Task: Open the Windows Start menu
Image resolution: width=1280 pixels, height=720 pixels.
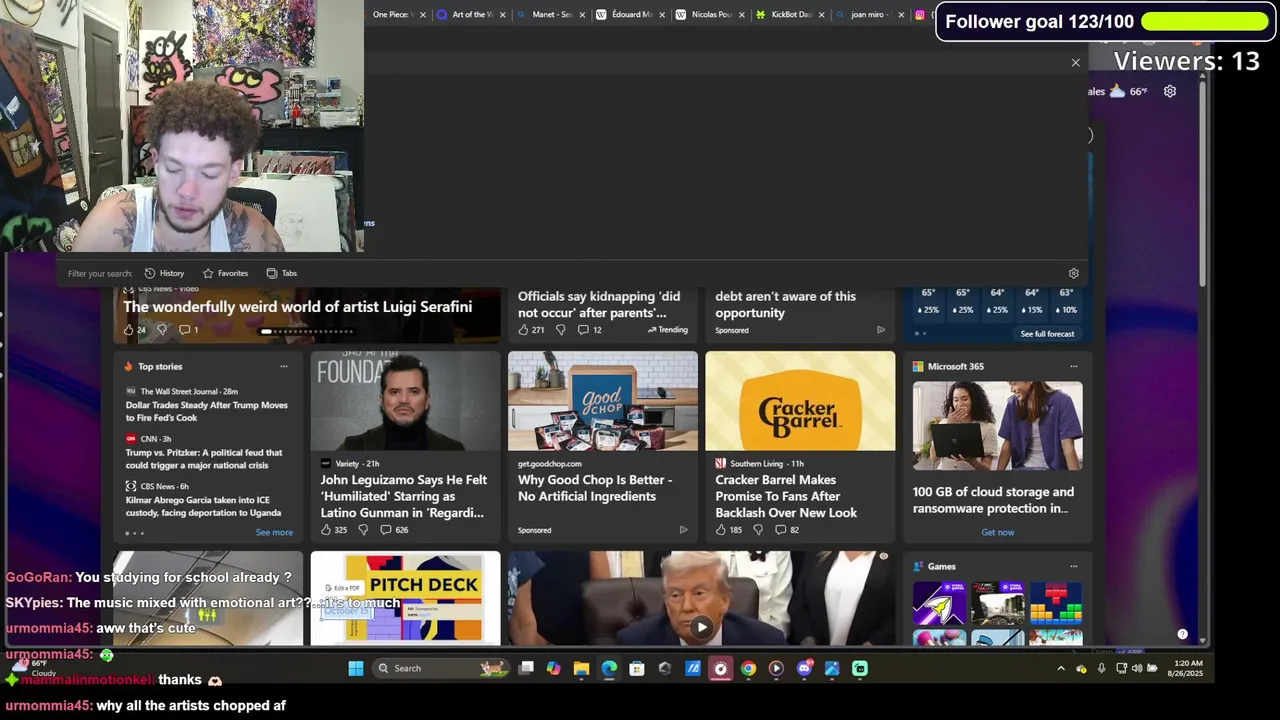Action: click(356, 668)
